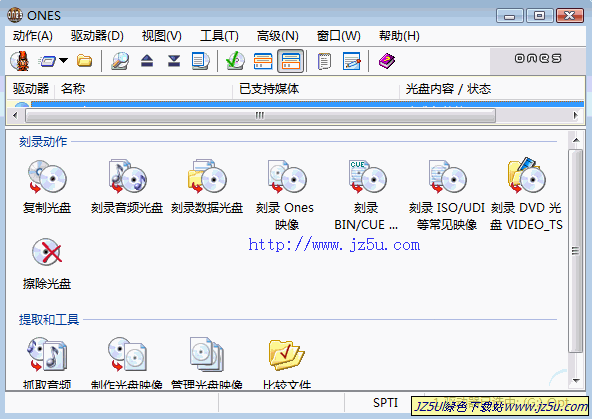
Task: Launch 管理光盘映像 manage image tool
Action: coord(207,363)
